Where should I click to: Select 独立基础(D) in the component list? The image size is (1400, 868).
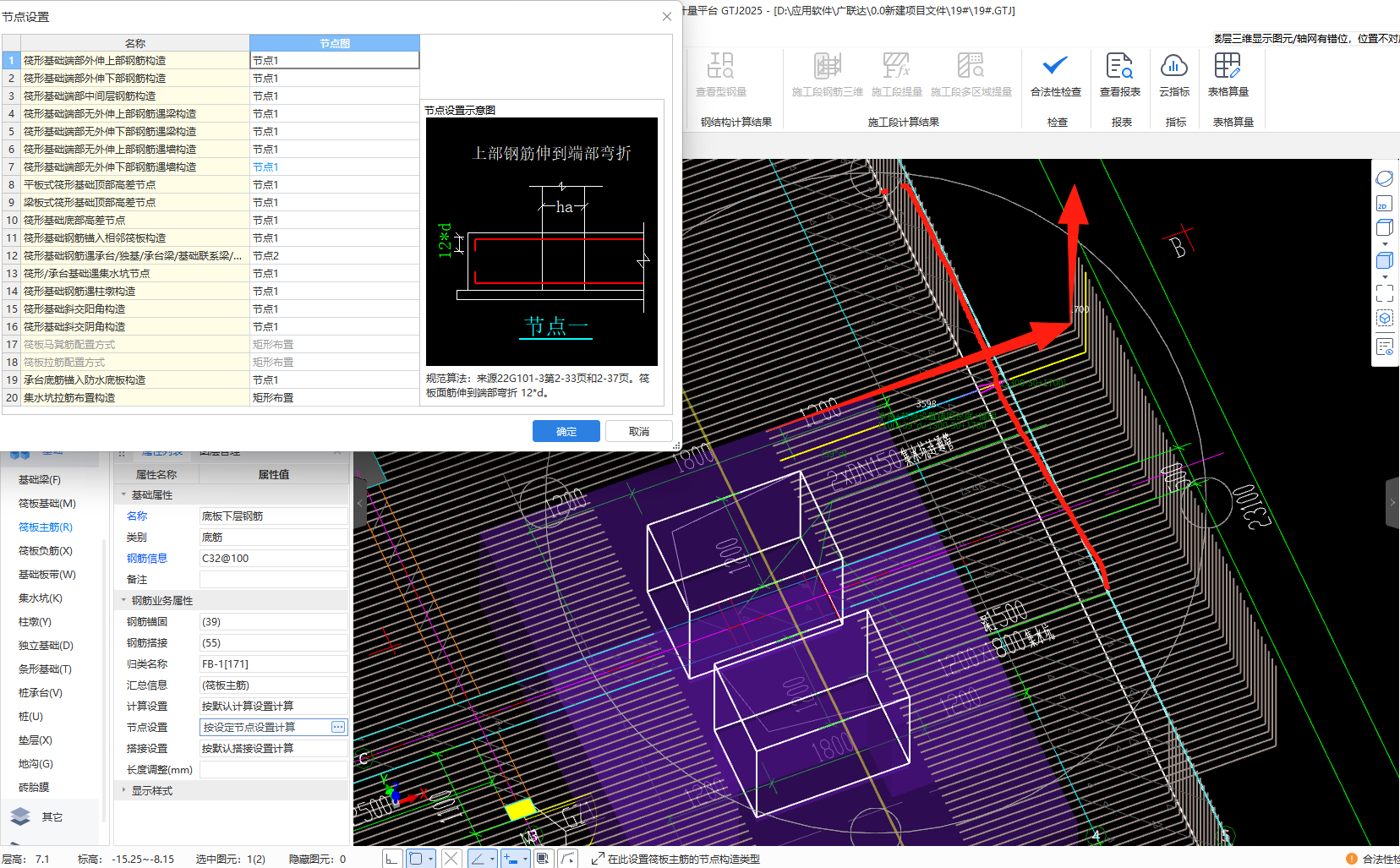(x=46, y=645)
